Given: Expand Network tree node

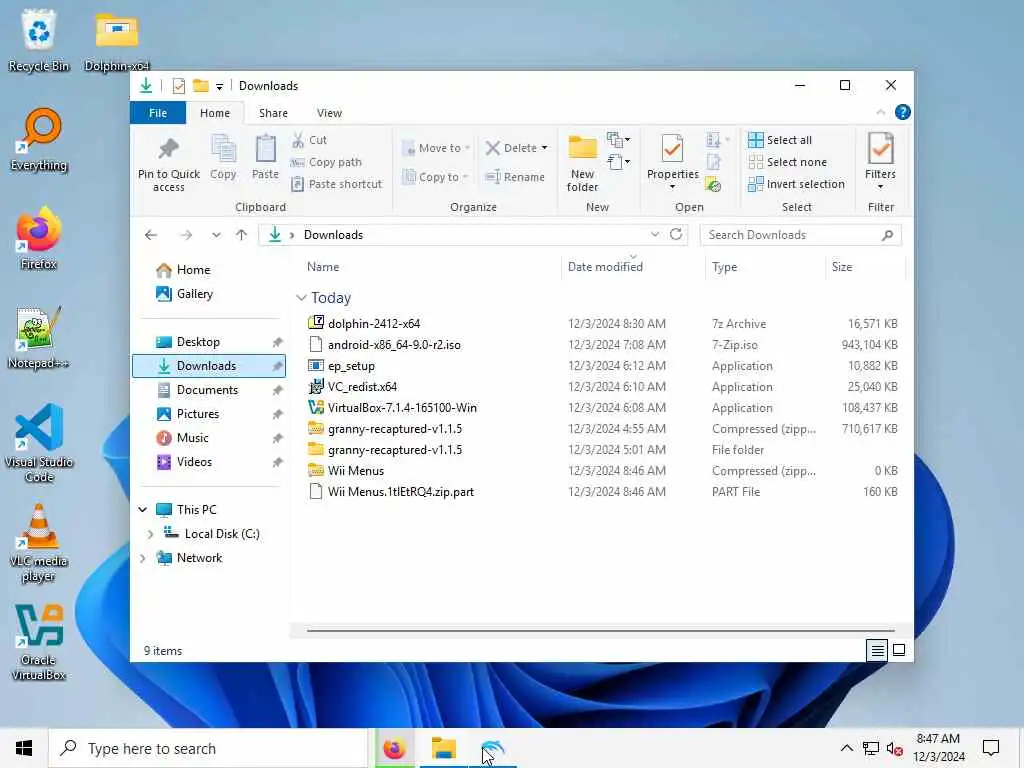Looking at the screenshot, I should tap(142, 558).
